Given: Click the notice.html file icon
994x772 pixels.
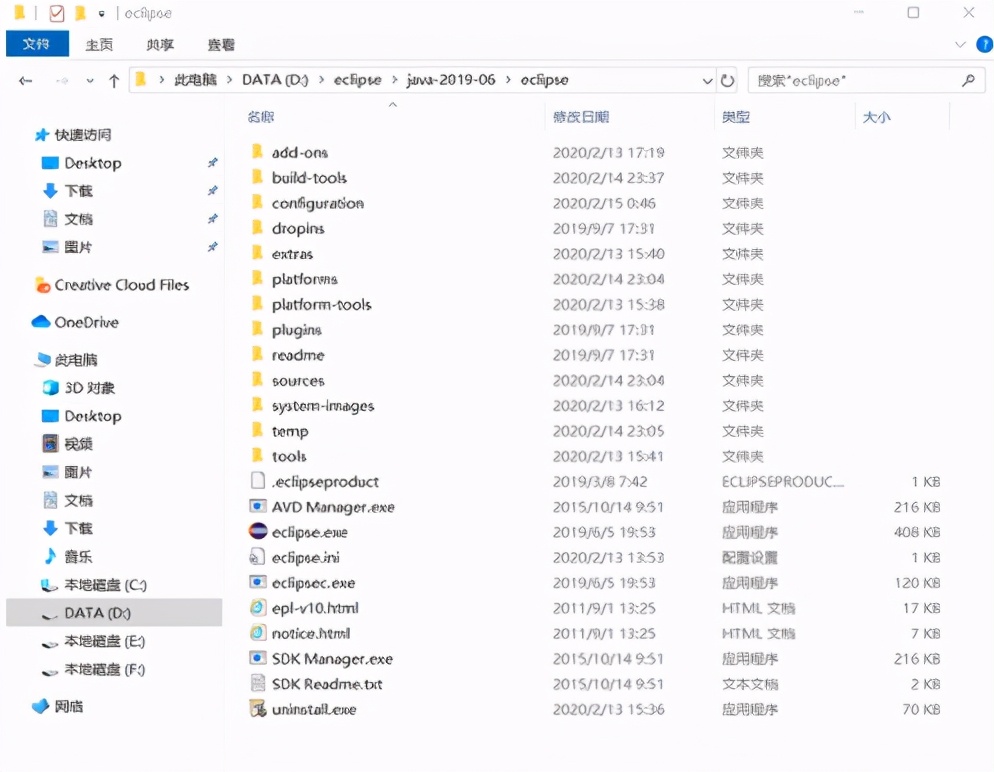Looking at the screenshot, I should point(257,633).
